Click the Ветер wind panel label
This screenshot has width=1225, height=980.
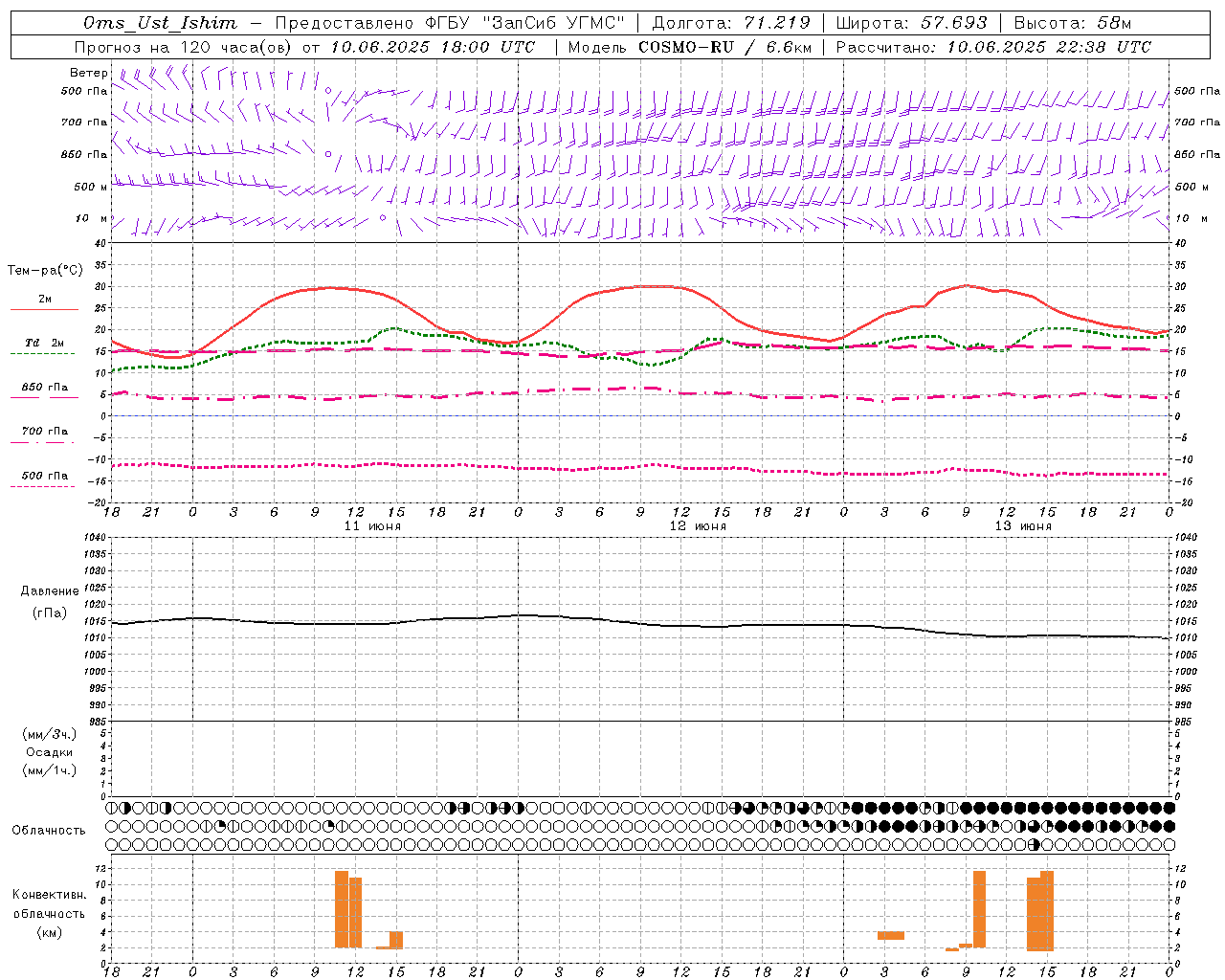pos(89,73)
